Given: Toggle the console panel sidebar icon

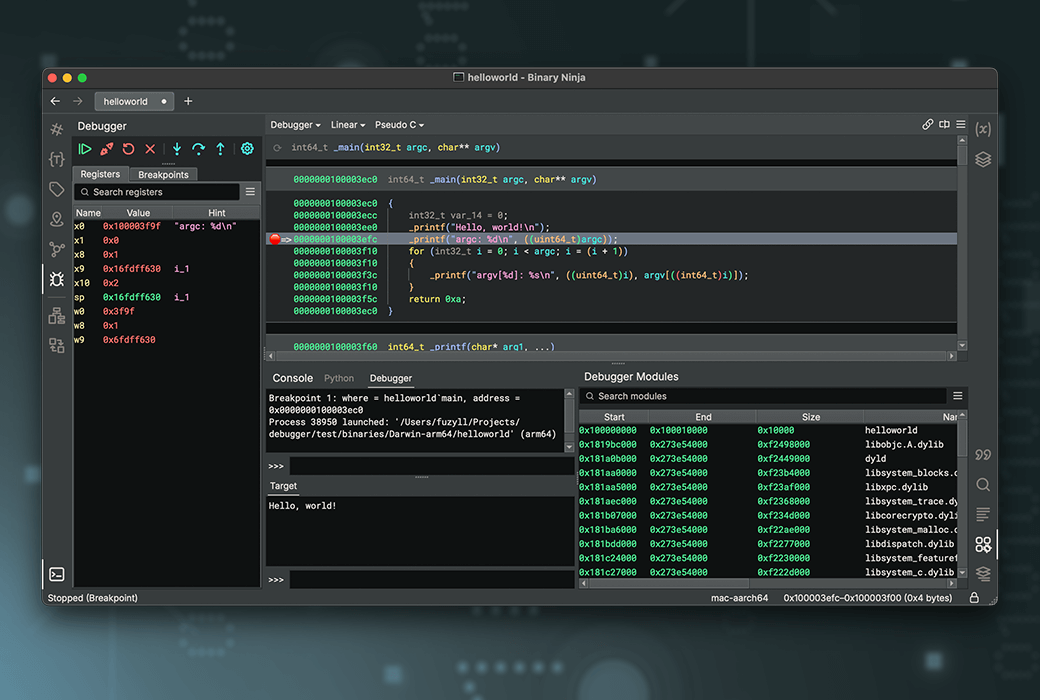Looking at the screenshot, I should [x=57, y=574].
